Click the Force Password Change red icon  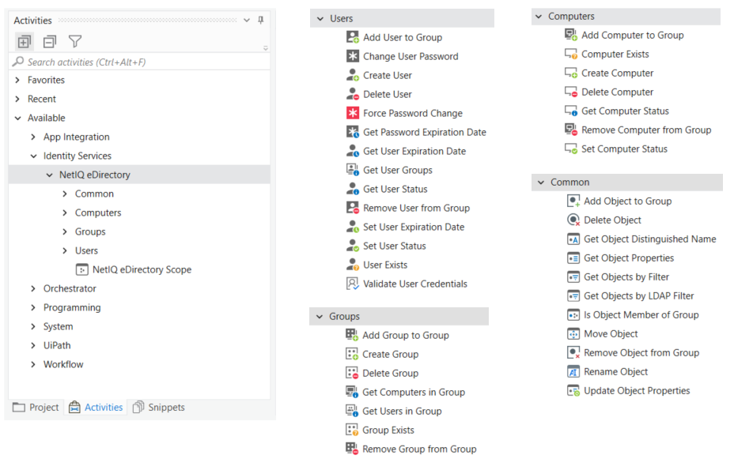(x=352, y=113)
